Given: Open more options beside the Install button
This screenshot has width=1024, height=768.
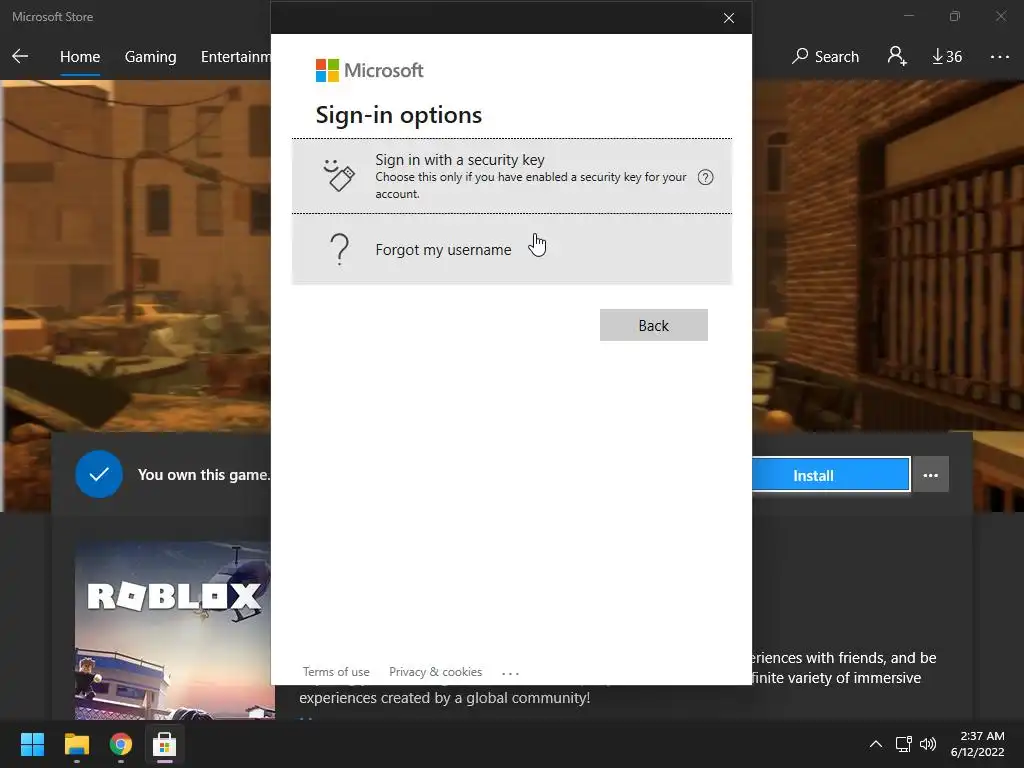Looking at the screenshot, I should coord(931,475).
